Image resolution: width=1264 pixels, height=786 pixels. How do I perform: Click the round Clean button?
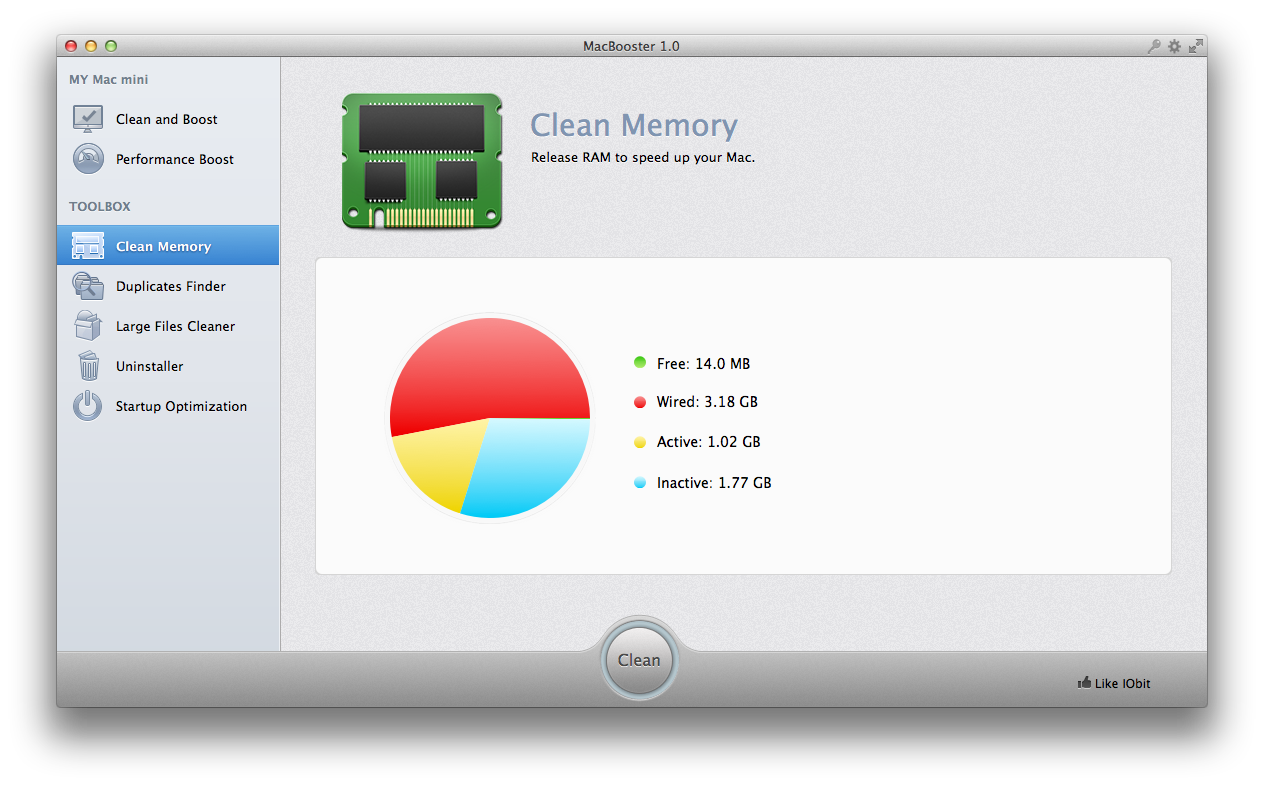coord(639,660)
